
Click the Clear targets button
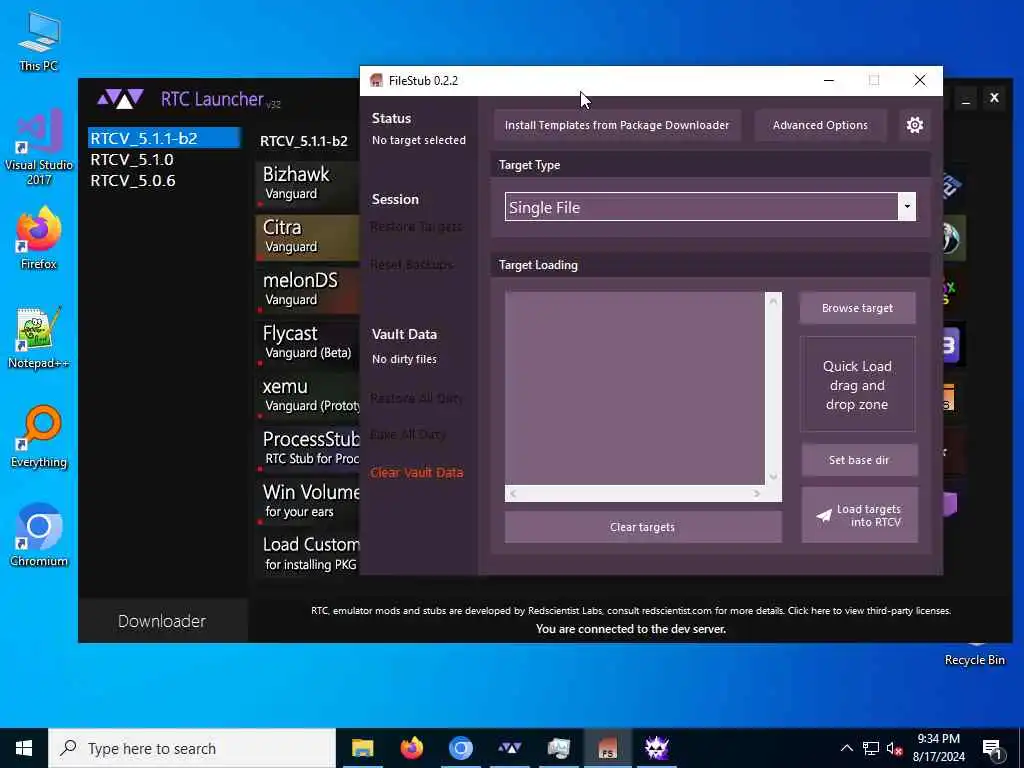(643, 526)
